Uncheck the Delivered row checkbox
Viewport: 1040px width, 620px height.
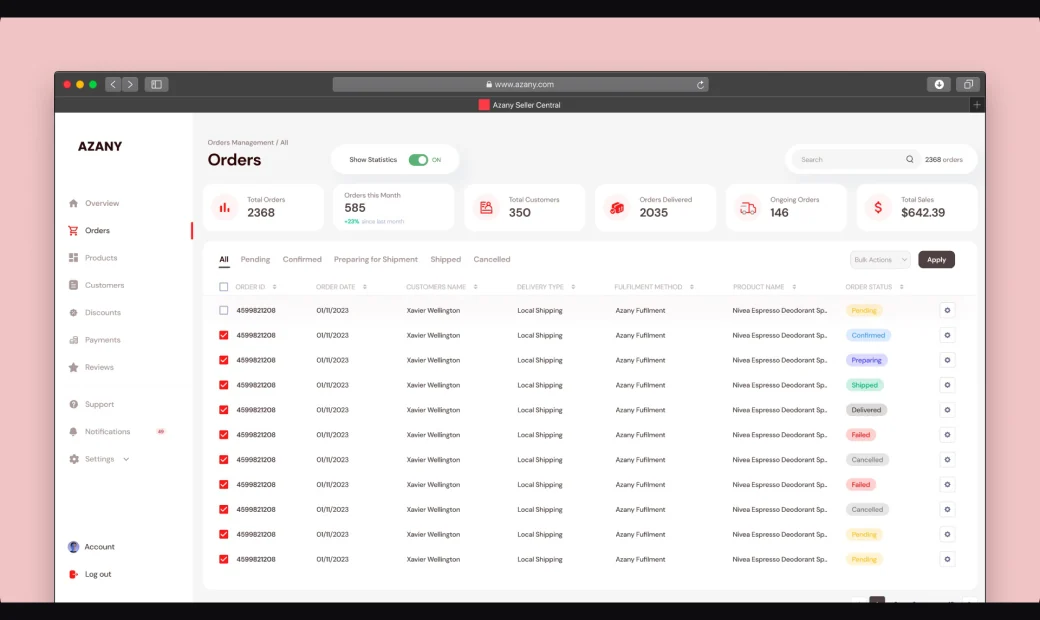tap(224, 410)
